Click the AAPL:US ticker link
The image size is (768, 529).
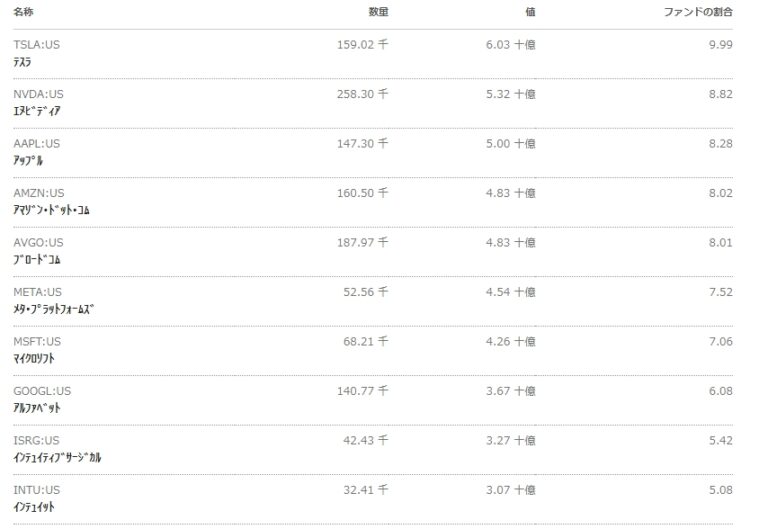[37, 144]
